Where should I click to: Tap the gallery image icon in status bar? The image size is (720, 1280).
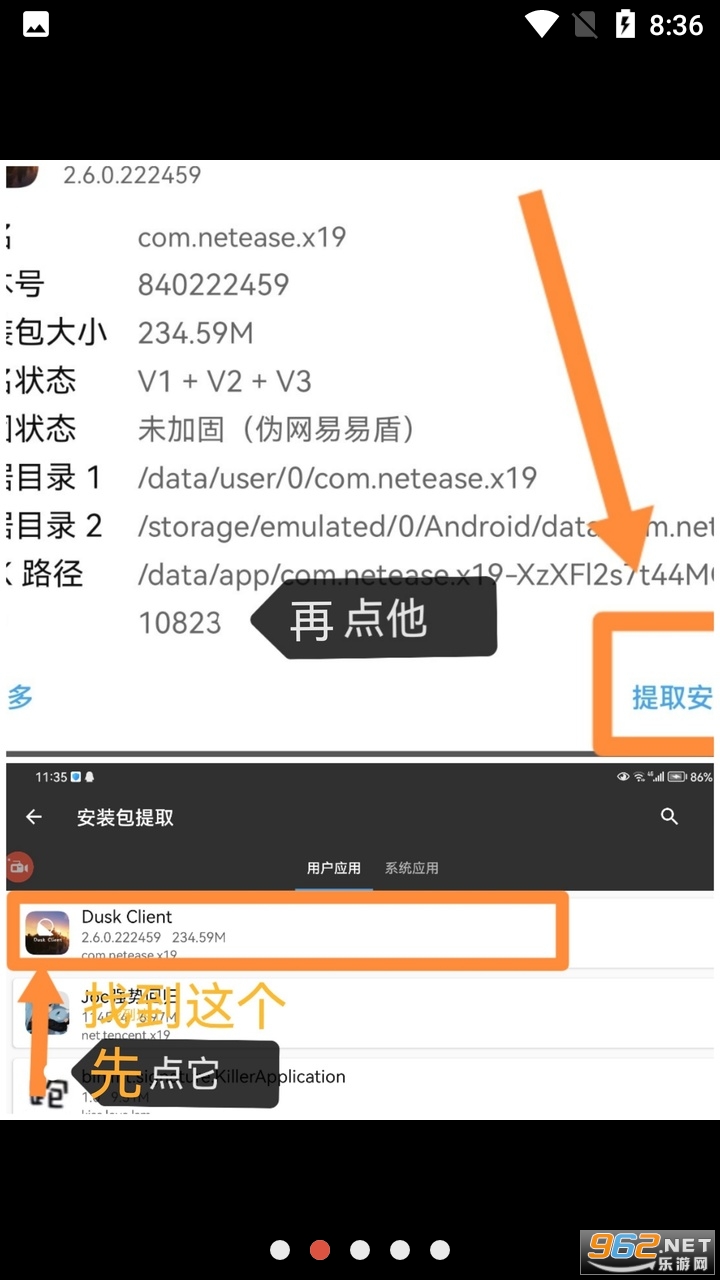pyautogui.click(x=36, y=25)
